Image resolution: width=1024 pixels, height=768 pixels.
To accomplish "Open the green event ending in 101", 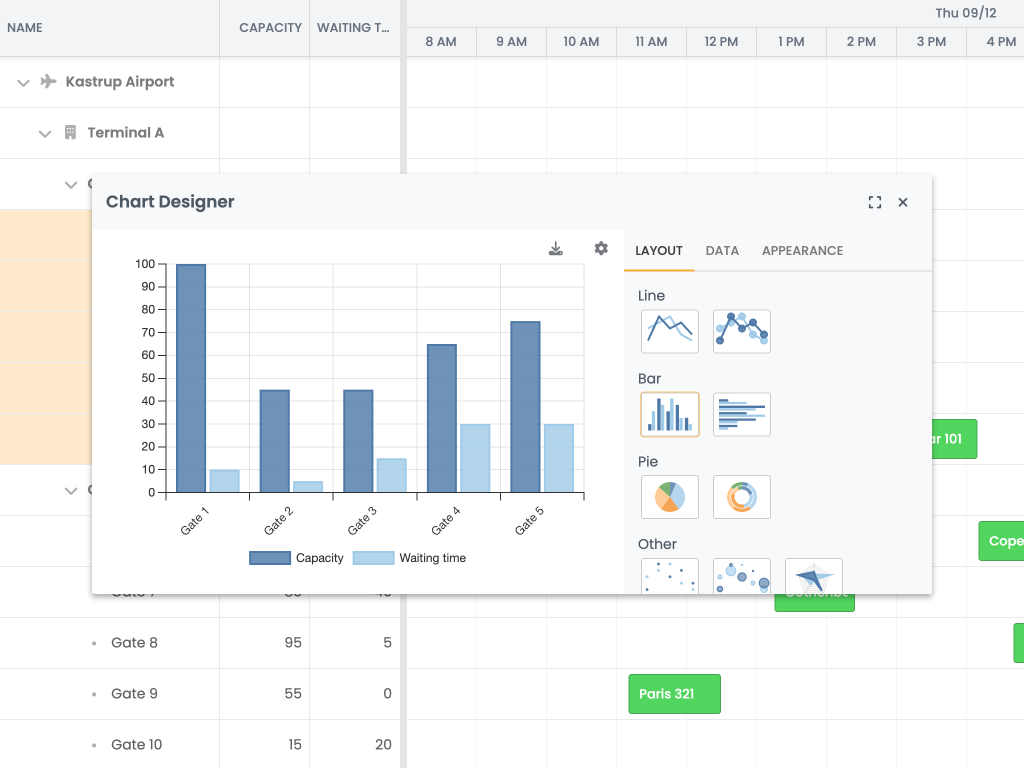I will [x=954, y=439].
